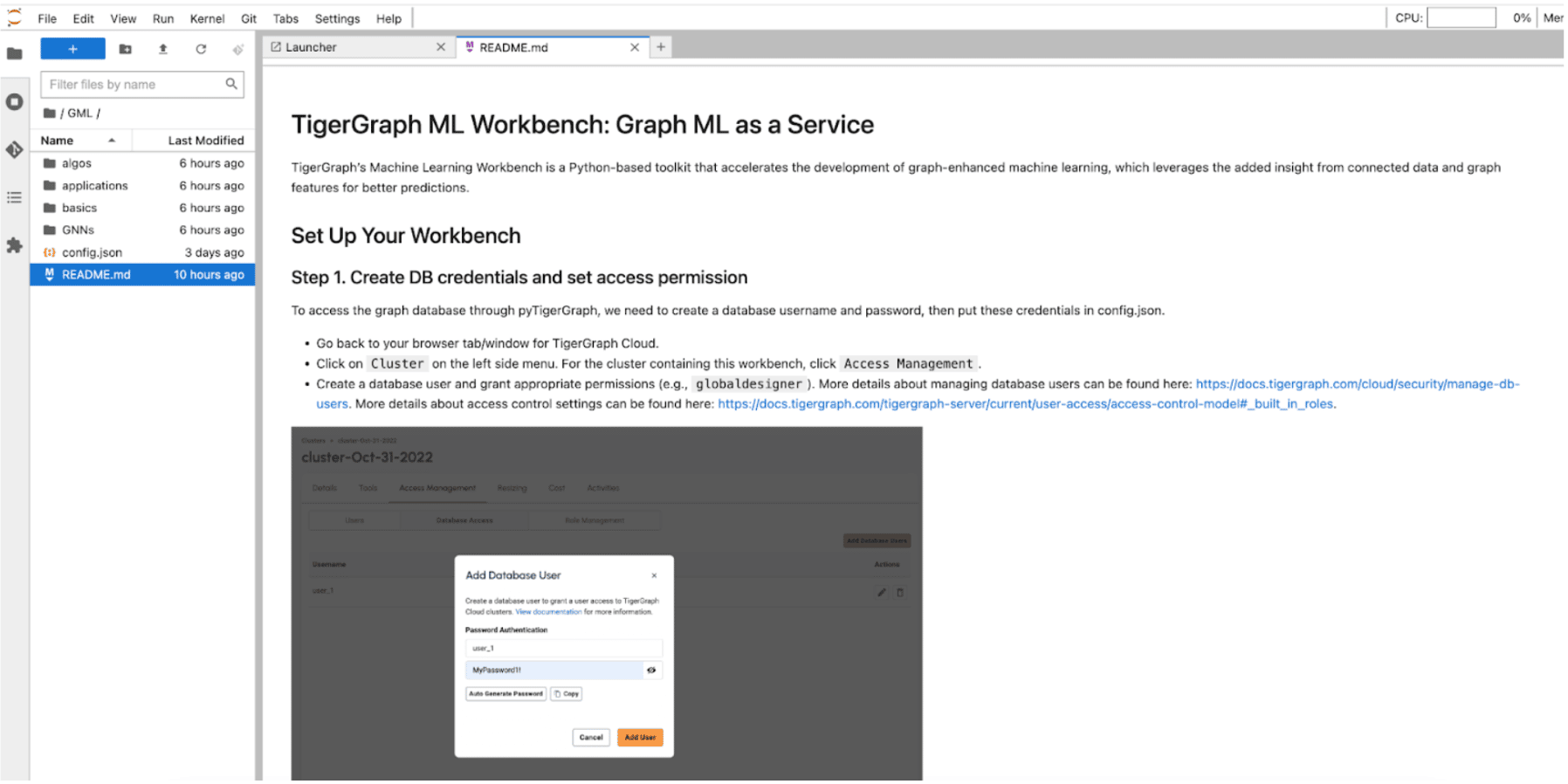The width and height of the screenshot is (1568, 784).
Task: Select the basics folder
Action: 143,208
